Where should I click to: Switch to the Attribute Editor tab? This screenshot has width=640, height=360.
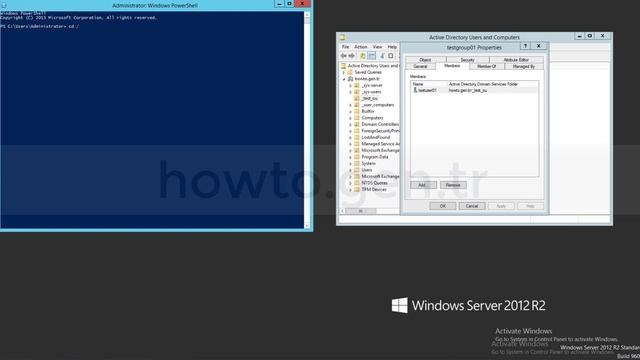(x=516, y=60)
